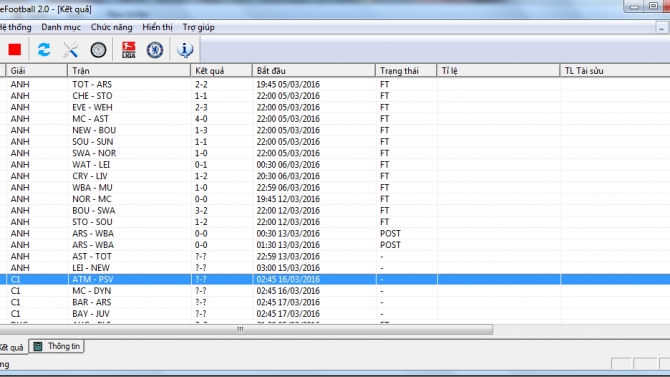Viewport: 670px width, 377px height.
Task: Click POST status at 01:30 13/03/2016
Action: pyautogui.click(x=390, y=245)
